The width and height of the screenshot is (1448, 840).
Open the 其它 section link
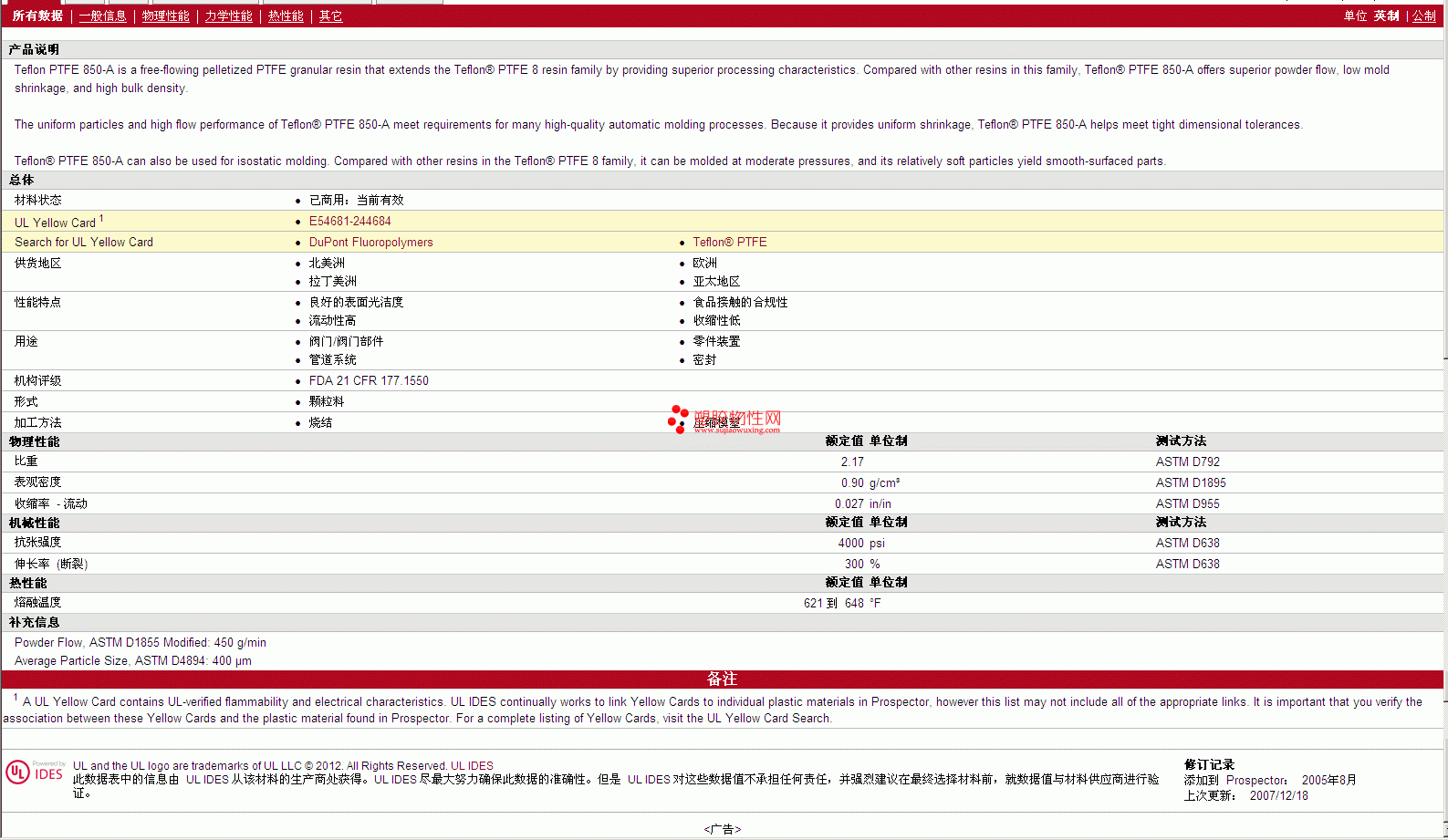pos(330,16)
